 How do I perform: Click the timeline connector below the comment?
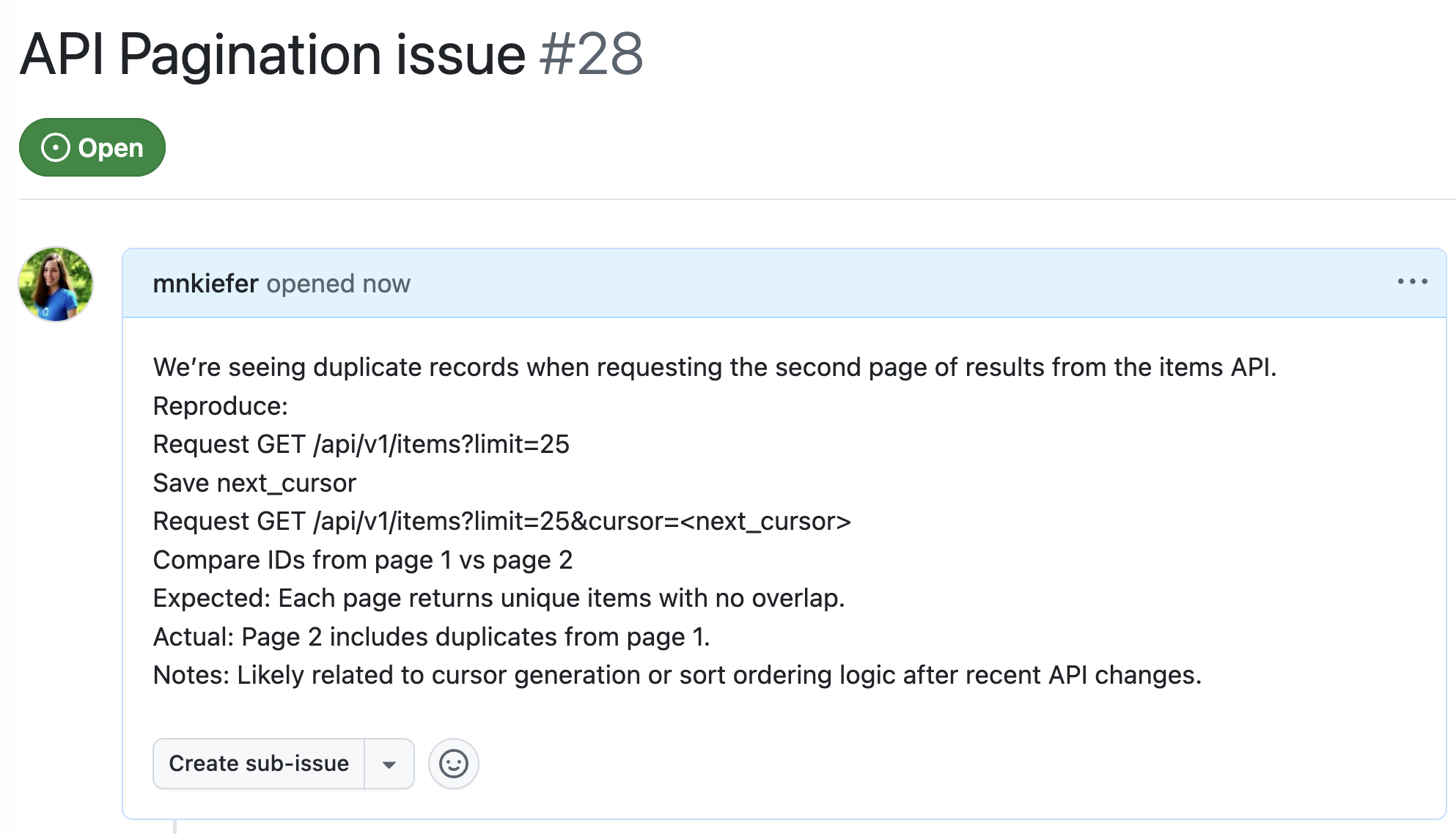point(174,827)
